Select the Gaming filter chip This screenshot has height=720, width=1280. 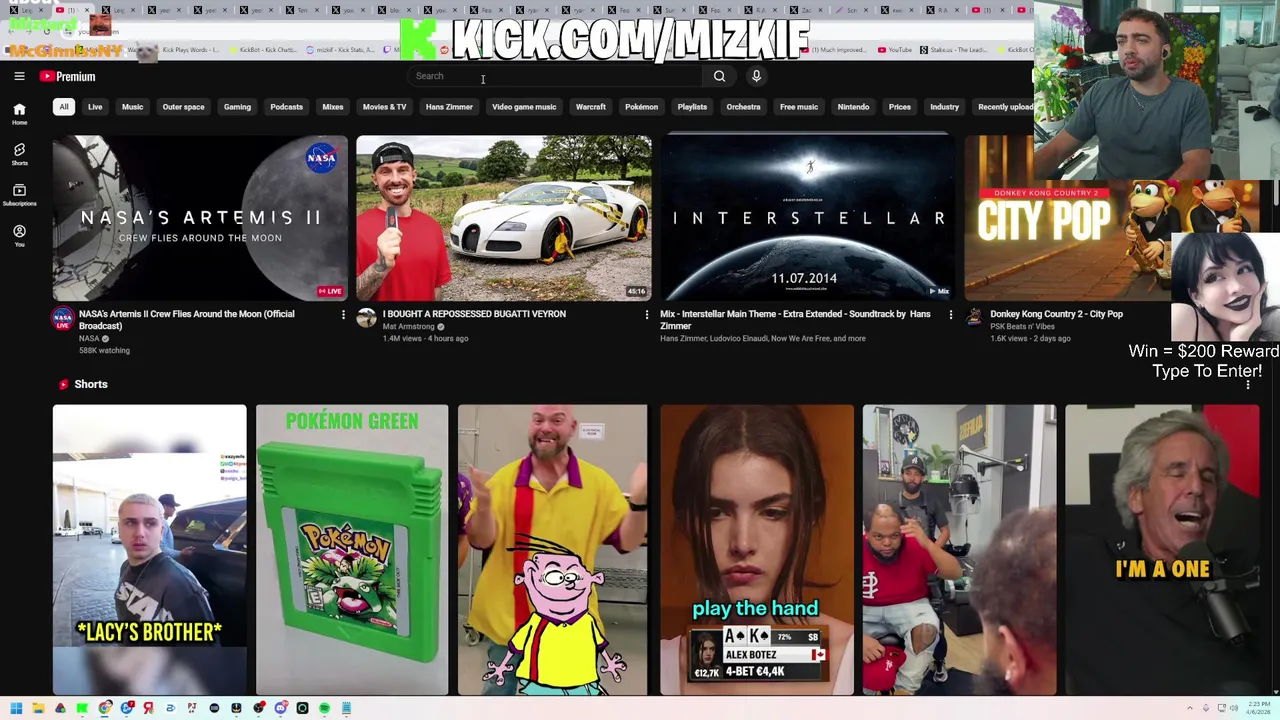tap(237, 107)
